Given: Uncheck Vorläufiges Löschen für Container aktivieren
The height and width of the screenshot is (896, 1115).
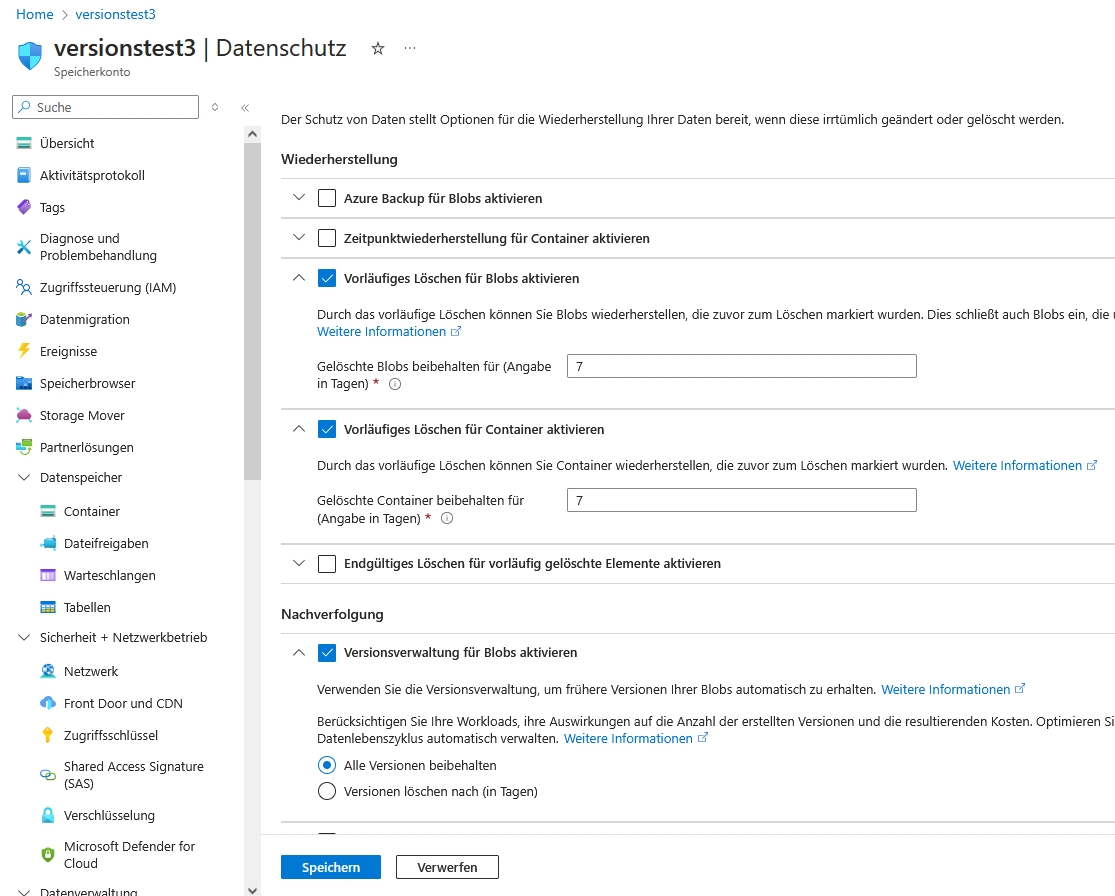Looking at the screenshot, I should coord(327,429).
